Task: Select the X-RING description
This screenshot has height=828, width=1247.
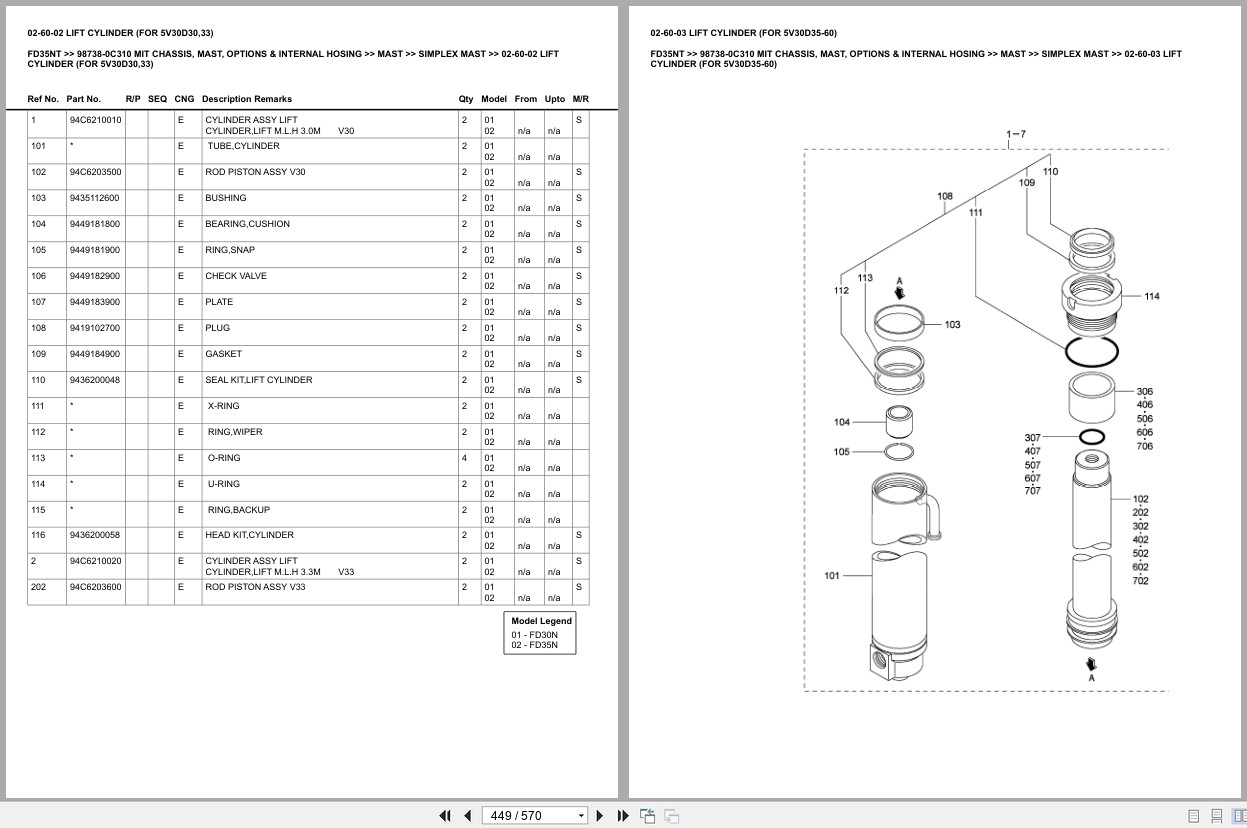Action: click(x=223, y=406)
